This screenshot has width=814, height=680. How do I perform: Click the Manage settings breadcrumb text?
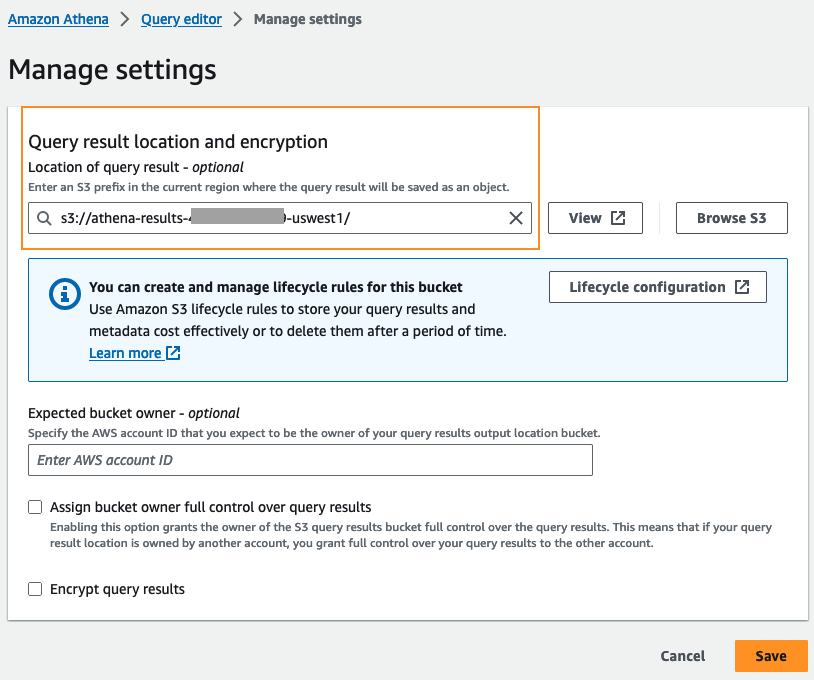point(307,19)
